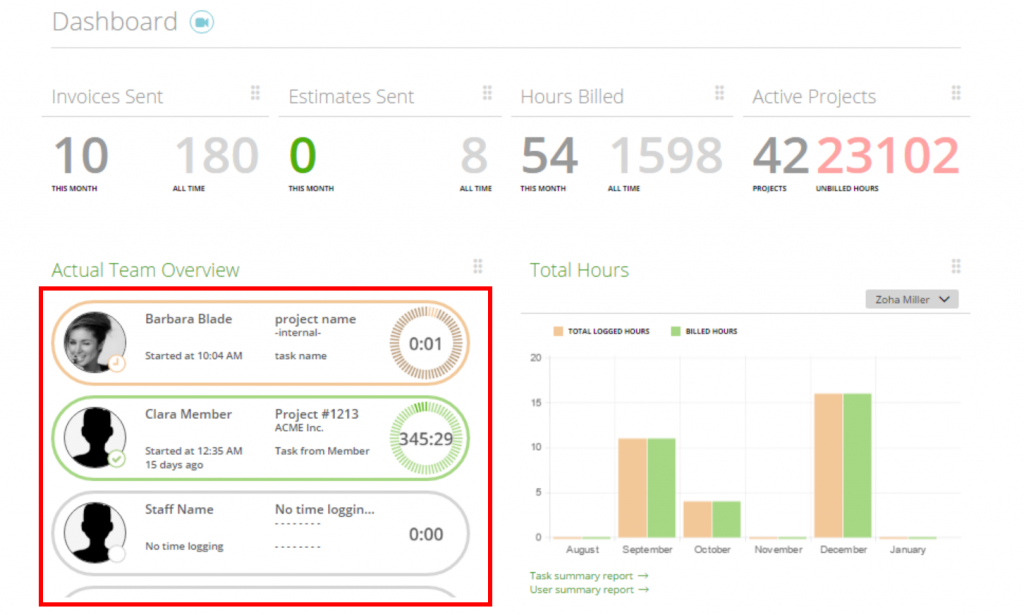Click 'Started at 10:04 AM' text
Viewport: 1024px width, 615px height.
point(193,356)
